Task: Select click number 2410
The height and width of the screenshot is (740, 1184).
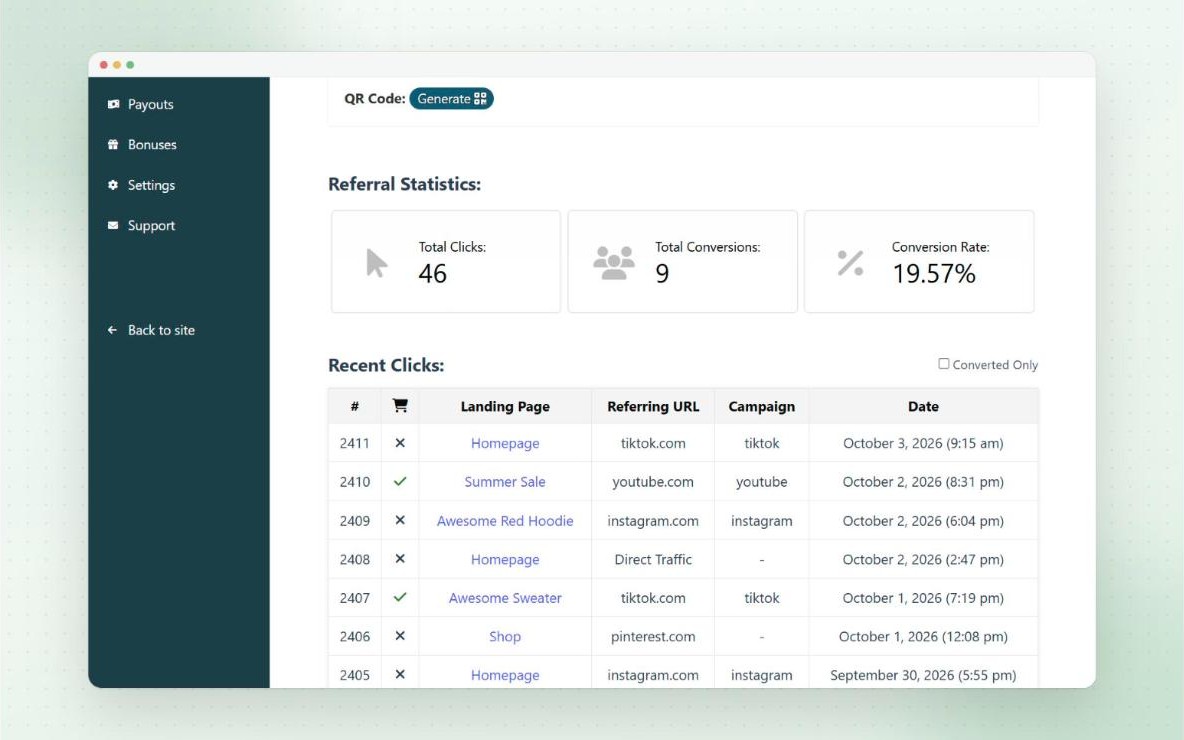Action: (355, 482)
